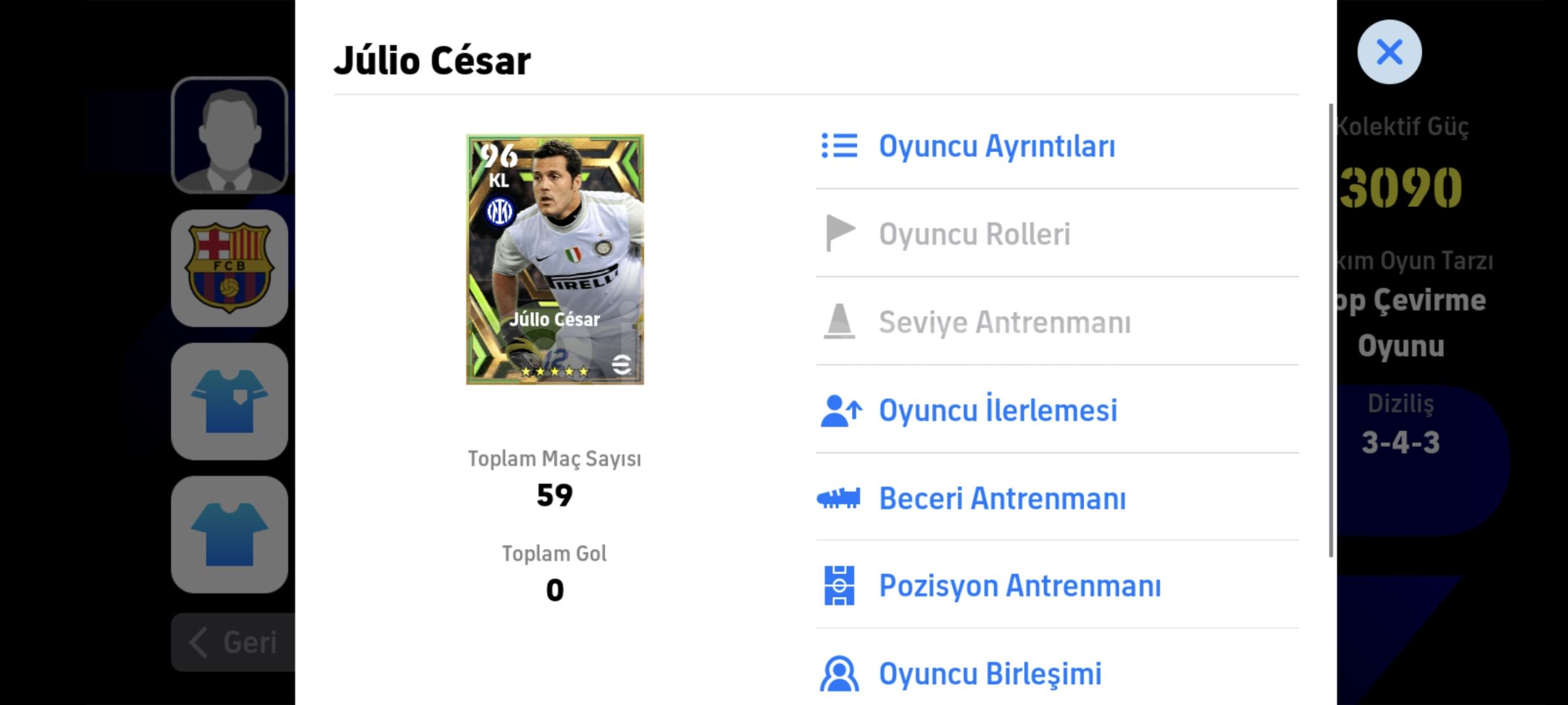Click the panel's vertical scrollbar

pos(1331,330)
